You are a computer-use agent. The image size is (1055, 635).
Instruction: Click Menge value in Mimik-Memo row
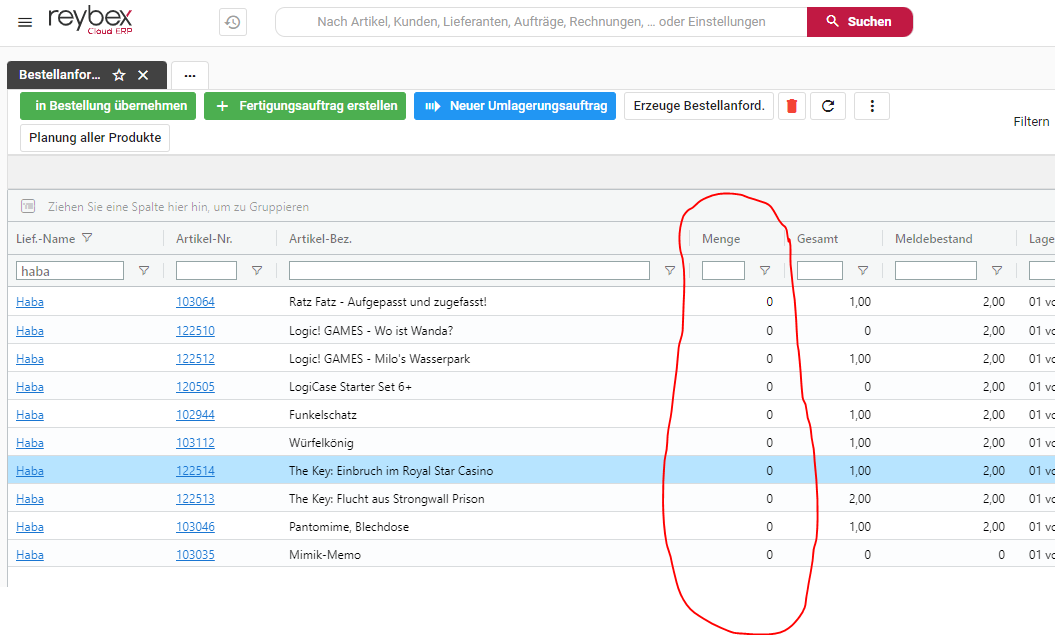[769, 555]
